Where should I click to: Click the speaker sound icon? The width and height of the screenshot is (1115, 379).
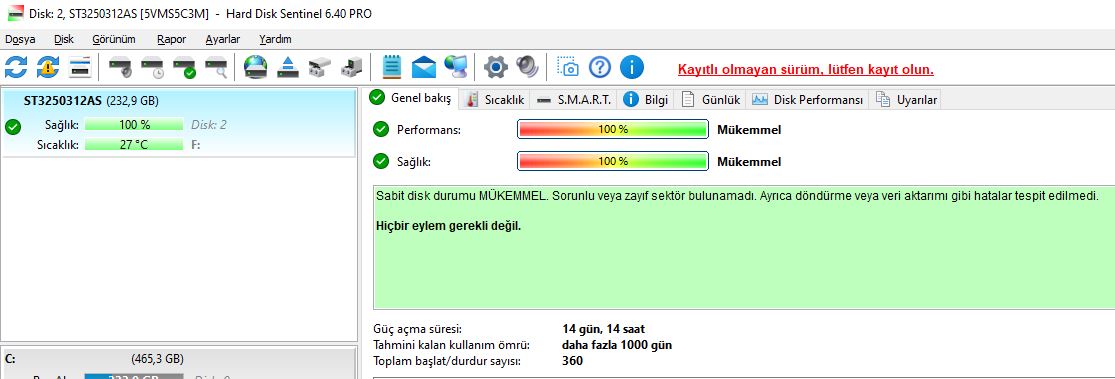[x=528, y=68]
